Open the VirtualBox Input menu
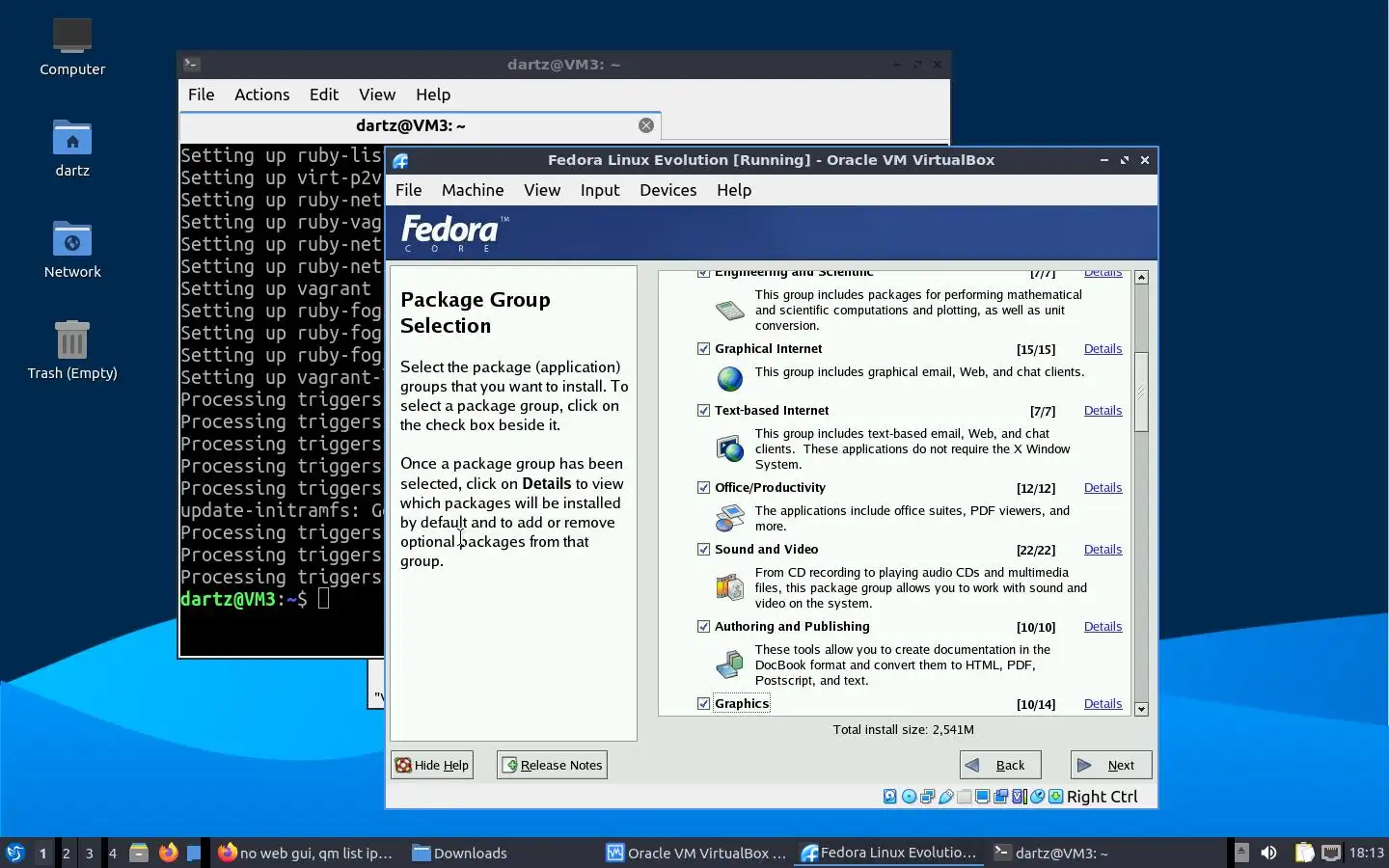Image resolution: width=1389 pixels, height=868 pixels. tap(600, 190)
